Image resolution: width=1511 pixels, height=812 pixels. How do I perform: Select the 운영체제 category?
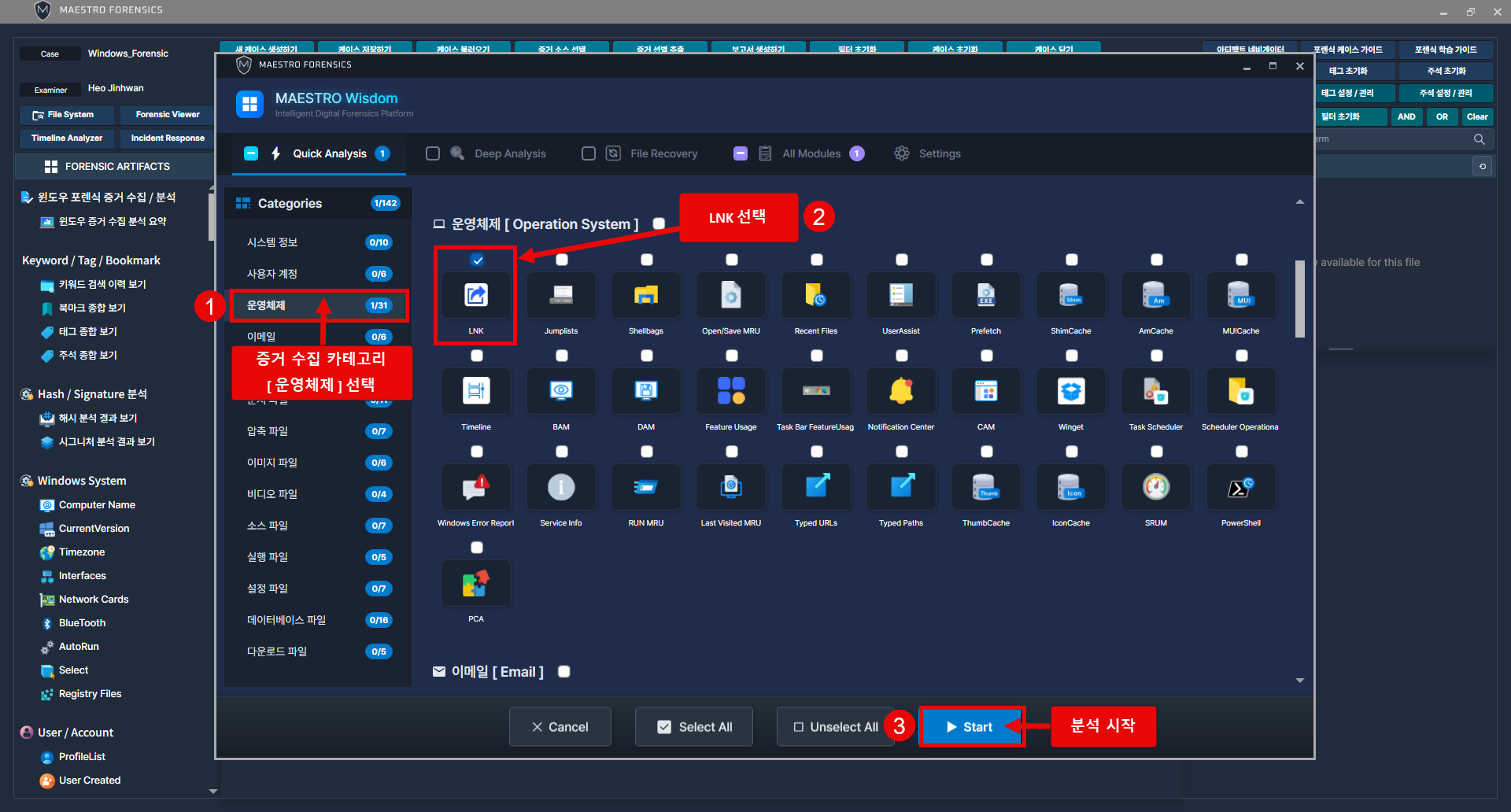(319, 305)
